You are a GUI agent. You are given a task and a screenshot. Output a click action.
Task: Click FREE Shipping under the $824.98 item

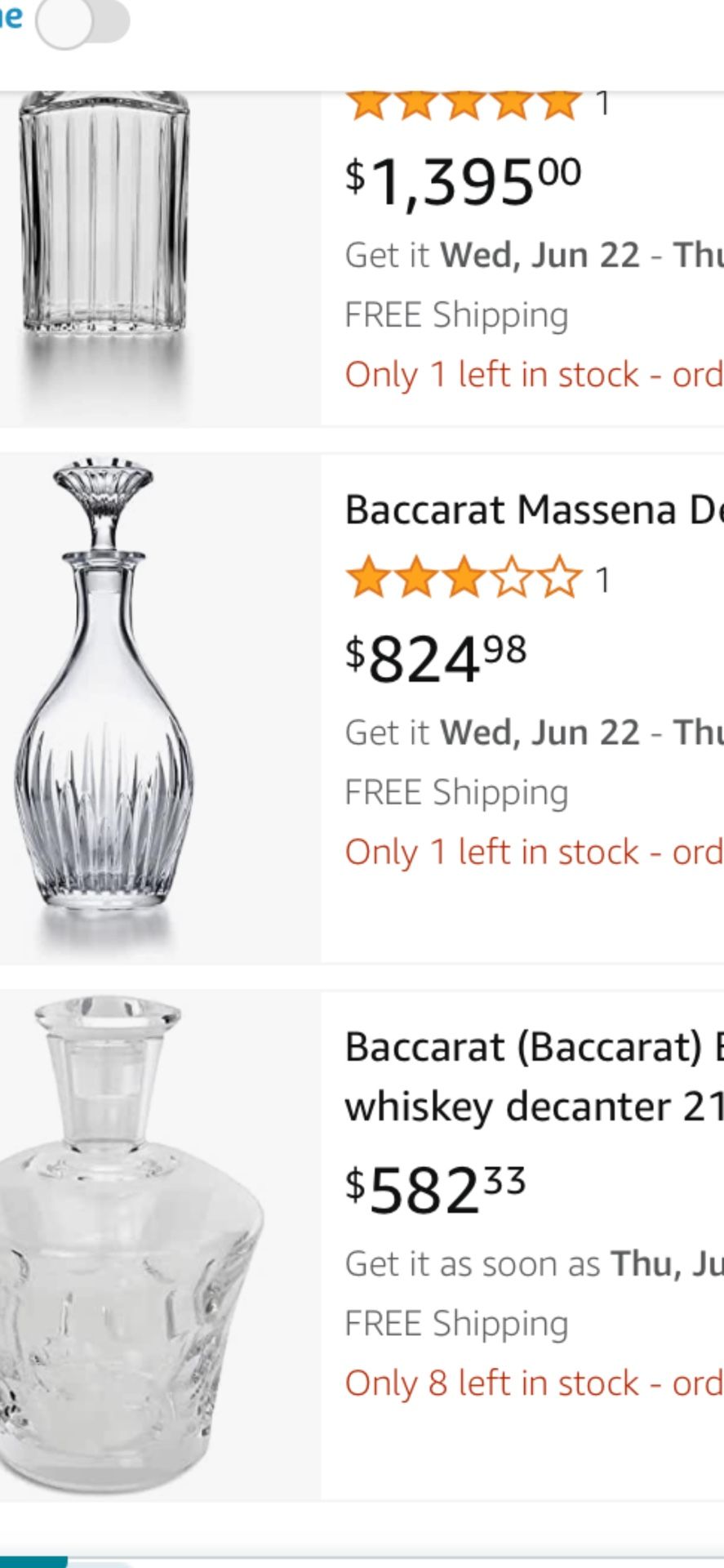click(456, 792)
